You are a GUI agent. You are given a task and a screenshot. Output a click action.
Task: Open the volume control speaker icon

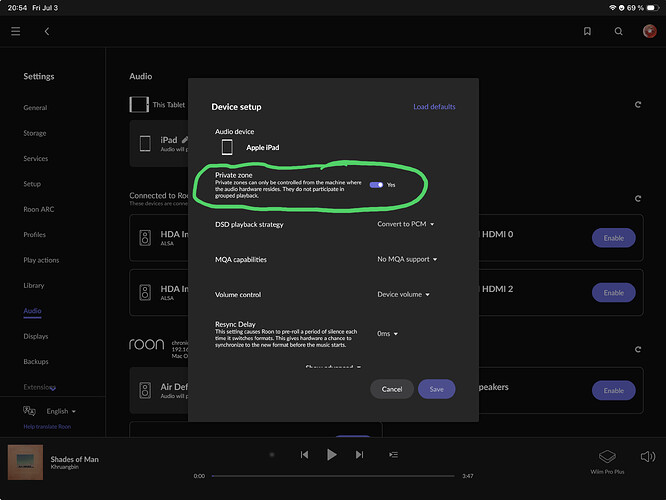point(648,457)
